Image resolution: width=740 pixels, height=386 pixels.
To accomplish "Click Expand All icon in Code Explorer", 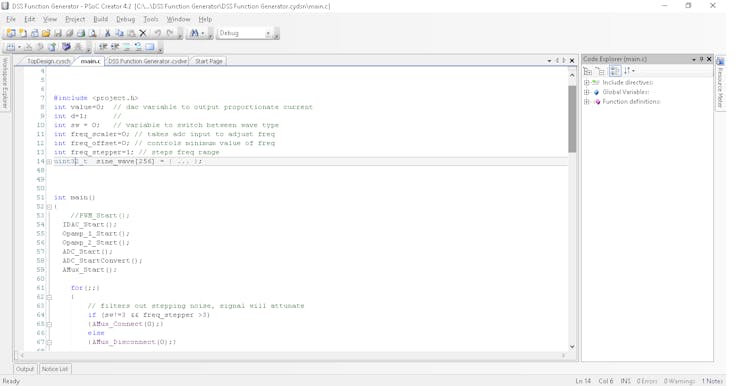I will coord(588,71).
